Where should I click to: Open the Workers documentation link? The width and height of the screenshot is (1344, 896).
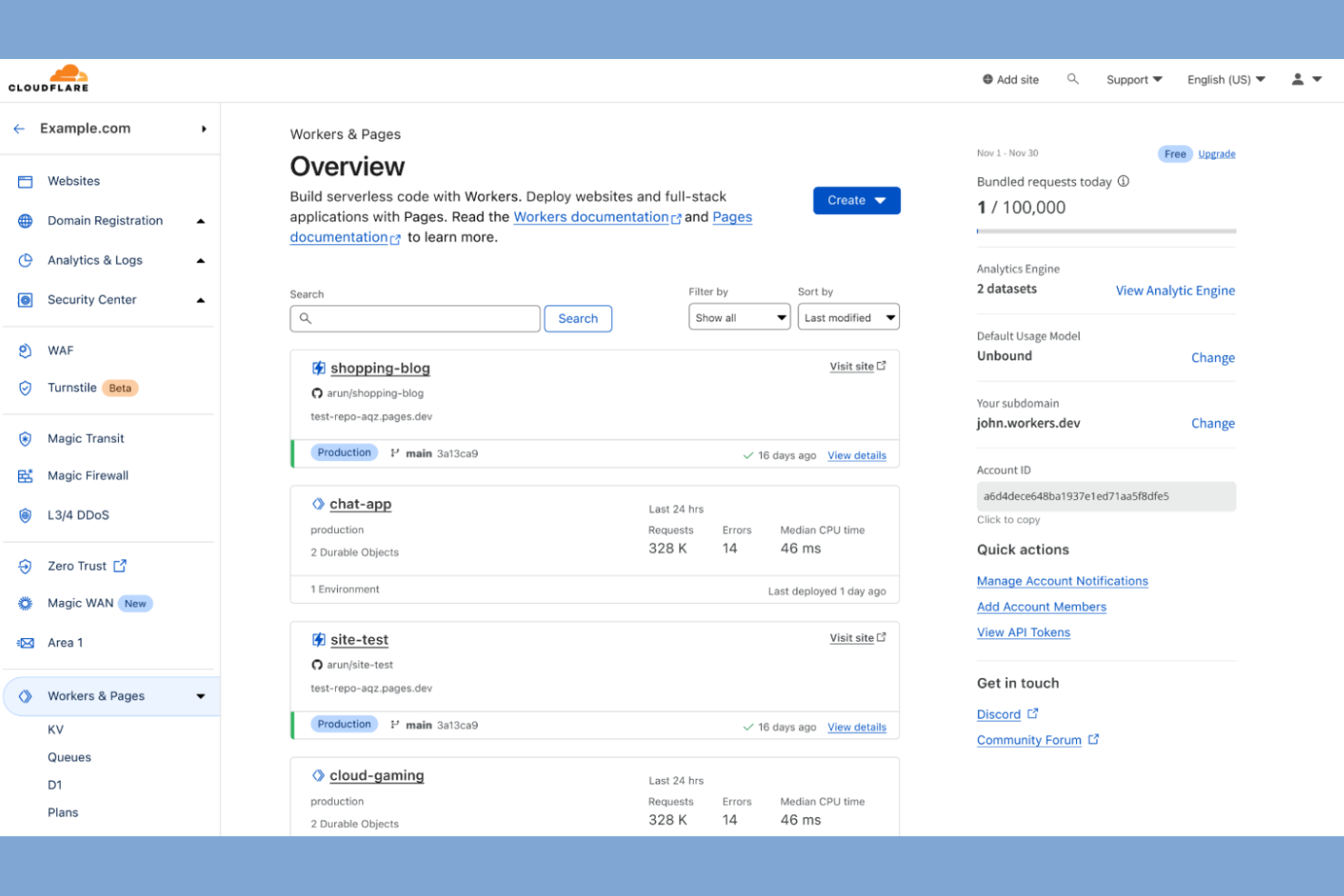point(591,216)
